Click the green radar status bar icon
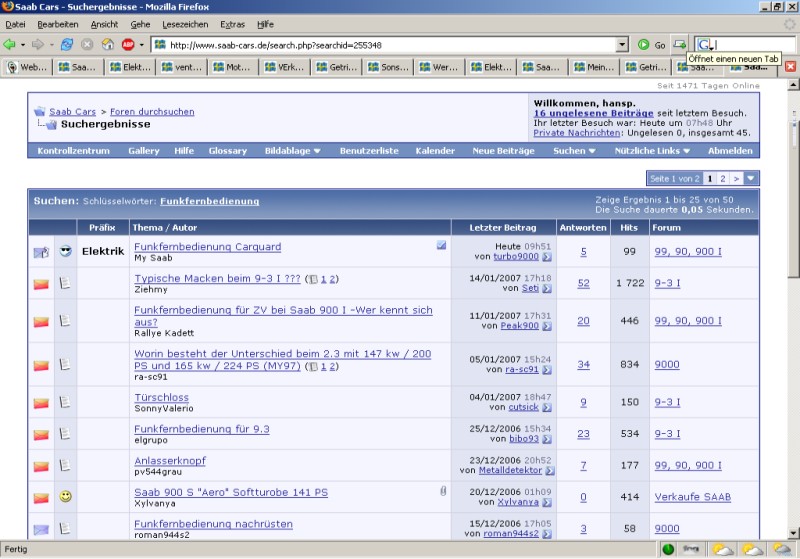This screenshot has width=800, height=559. pos(668,549)
